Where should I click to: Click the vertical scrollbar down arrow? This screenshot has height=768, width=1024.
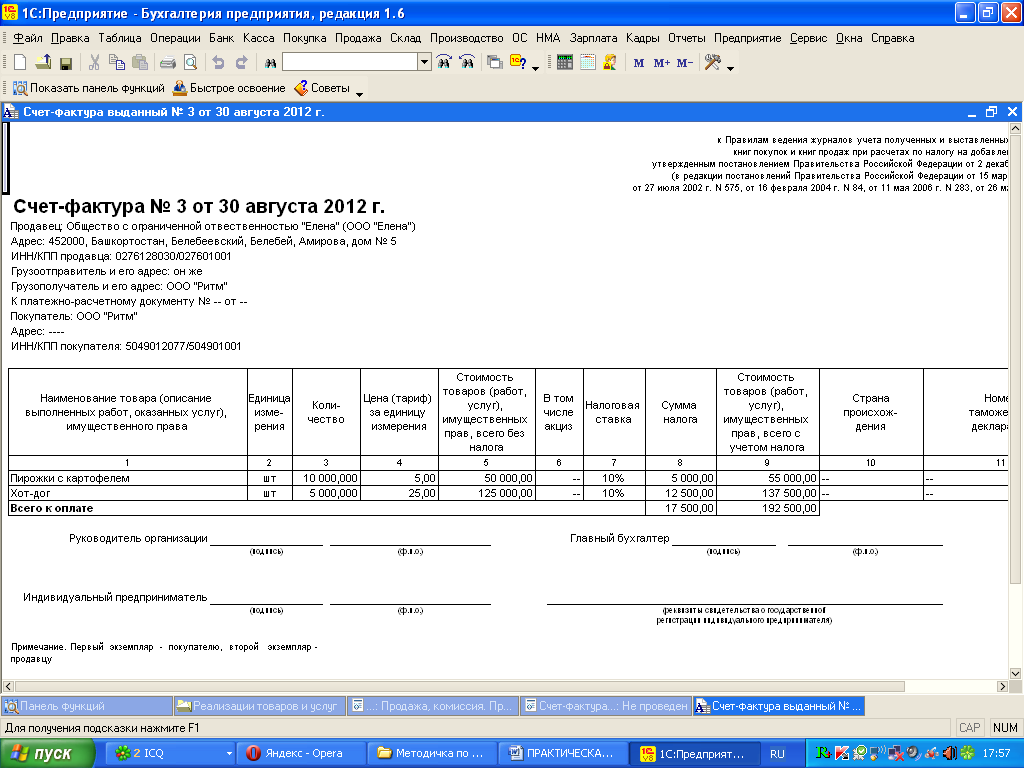click(x=1015, y=673)
